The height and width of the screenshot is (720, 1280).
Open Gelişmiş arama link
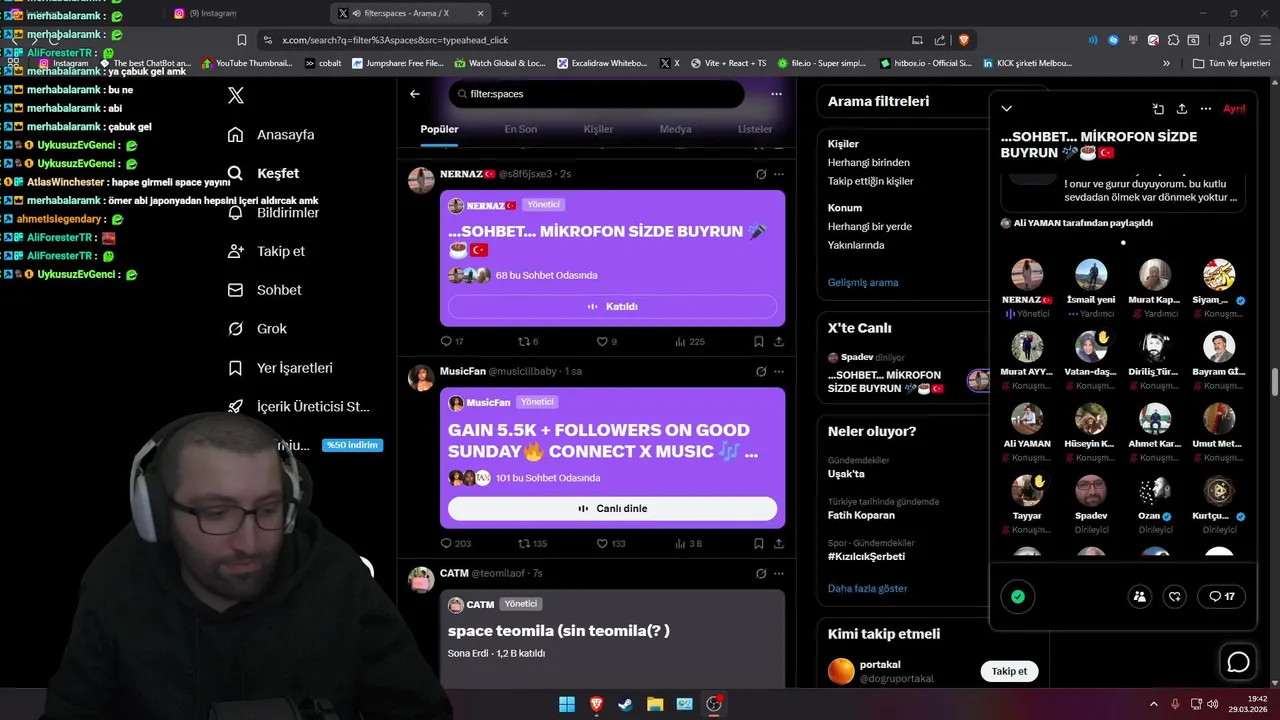tap(863, 283)
